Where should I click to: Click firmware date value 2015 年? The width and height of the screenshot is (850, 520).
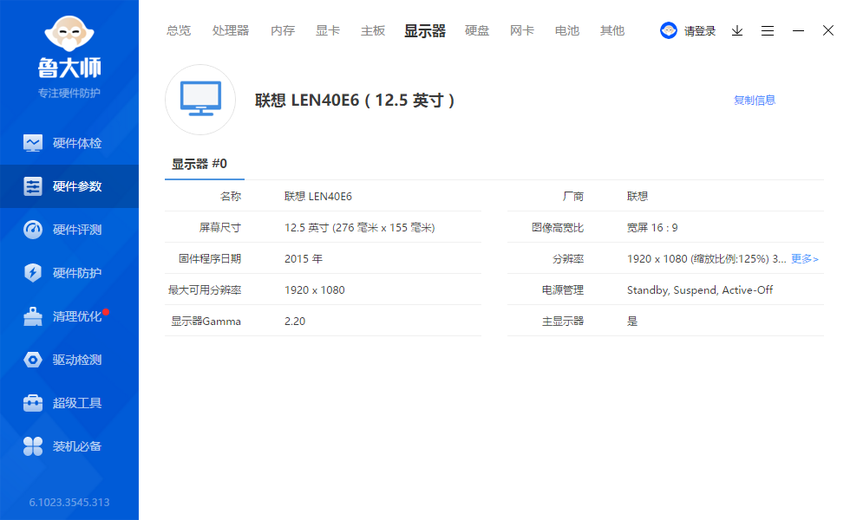point(304,259)
